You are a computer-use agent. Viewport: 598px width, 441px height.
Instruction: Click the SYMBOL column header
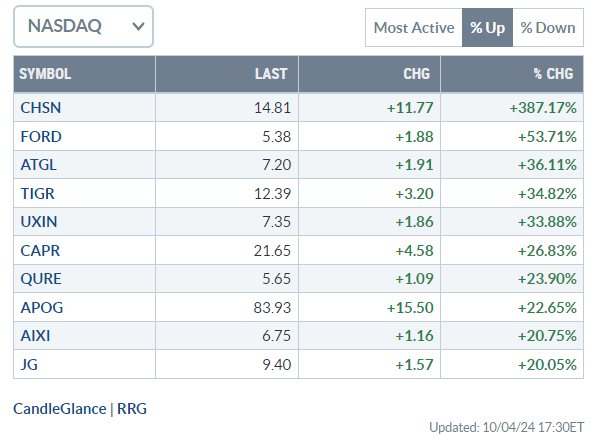[x=84, y=74]
